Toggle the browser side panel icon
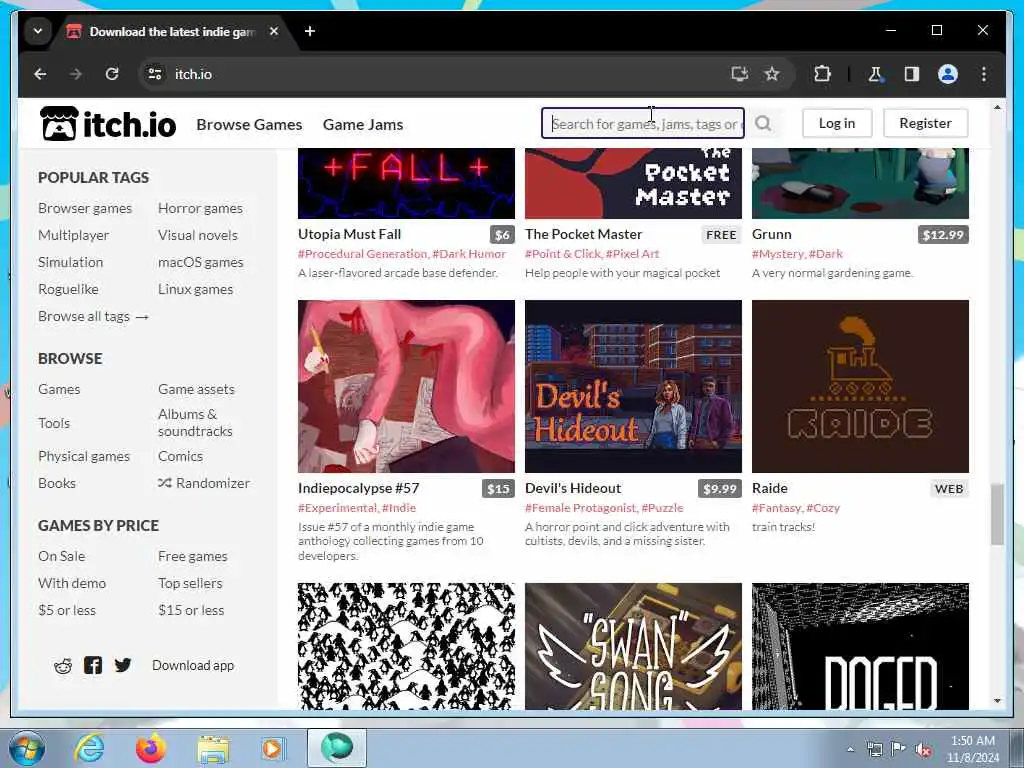 click(x=912, y=74)
